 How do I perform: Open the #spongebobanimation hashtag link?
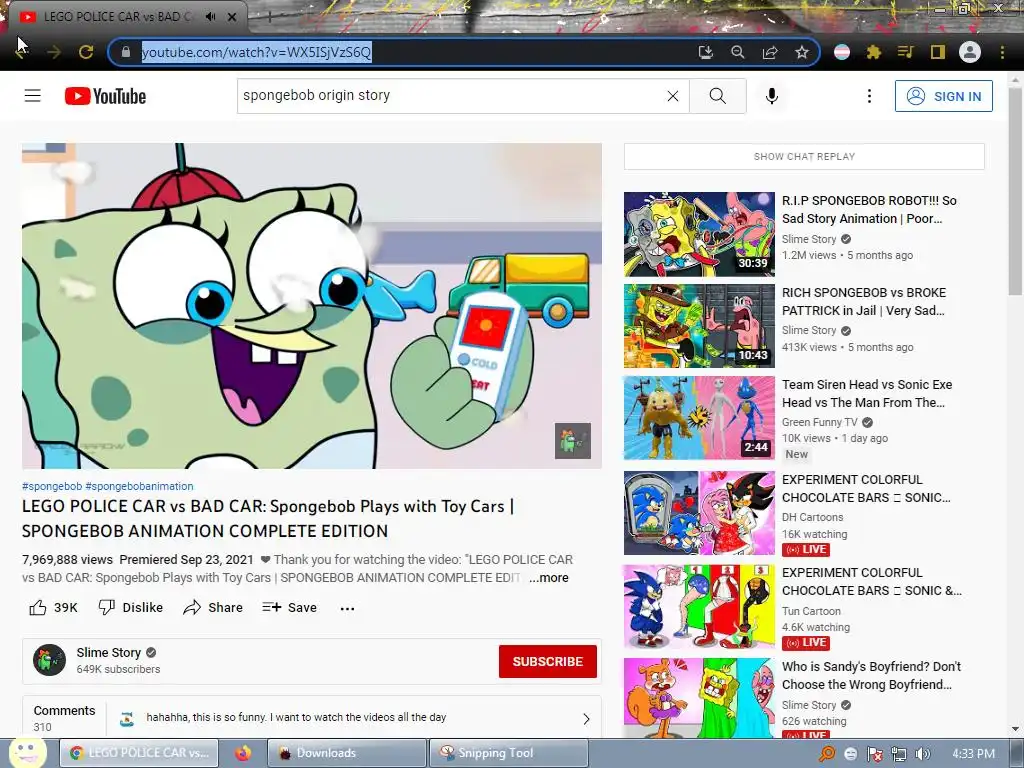point(139,486)
